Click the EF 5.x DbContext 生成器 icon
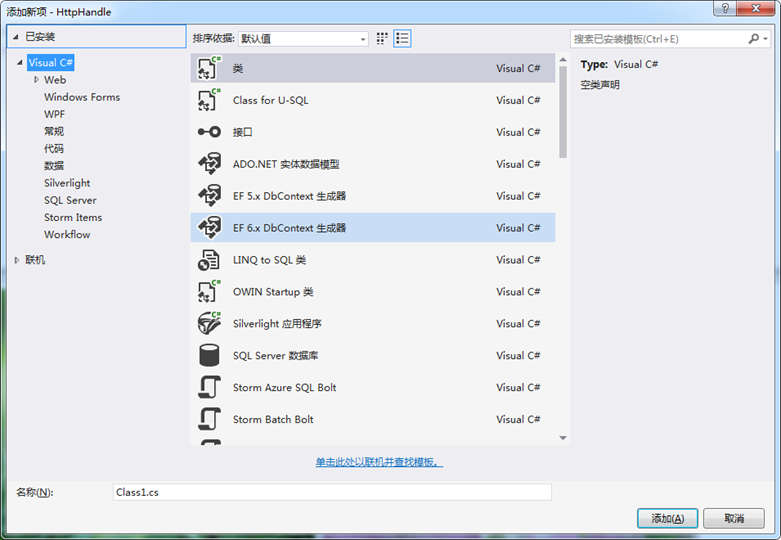 click(x=209, y=196)
